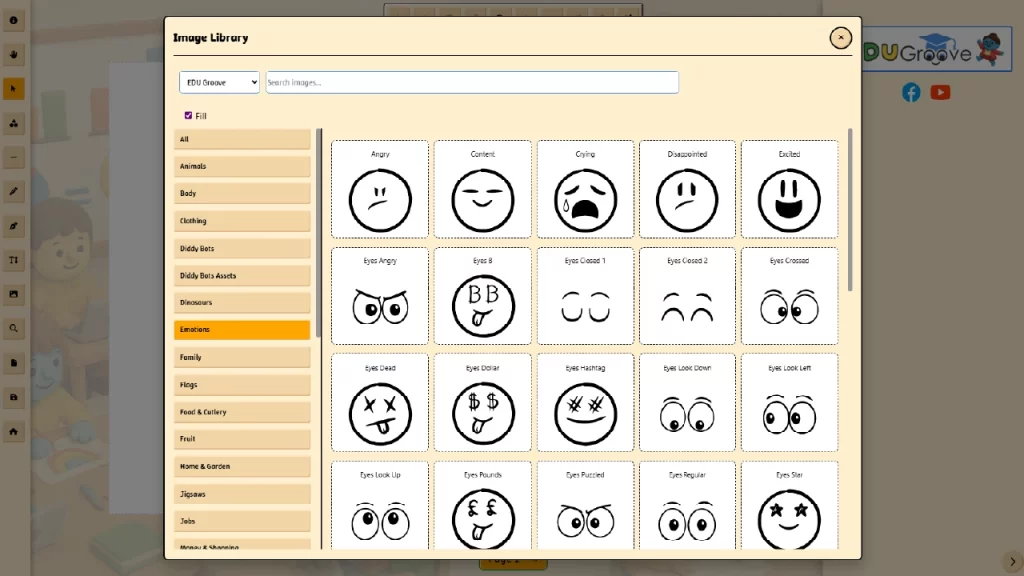The width and height of the screenshot is (1024, 576).
Task: Select the pointer arrow tool
Action: [14, 89]
